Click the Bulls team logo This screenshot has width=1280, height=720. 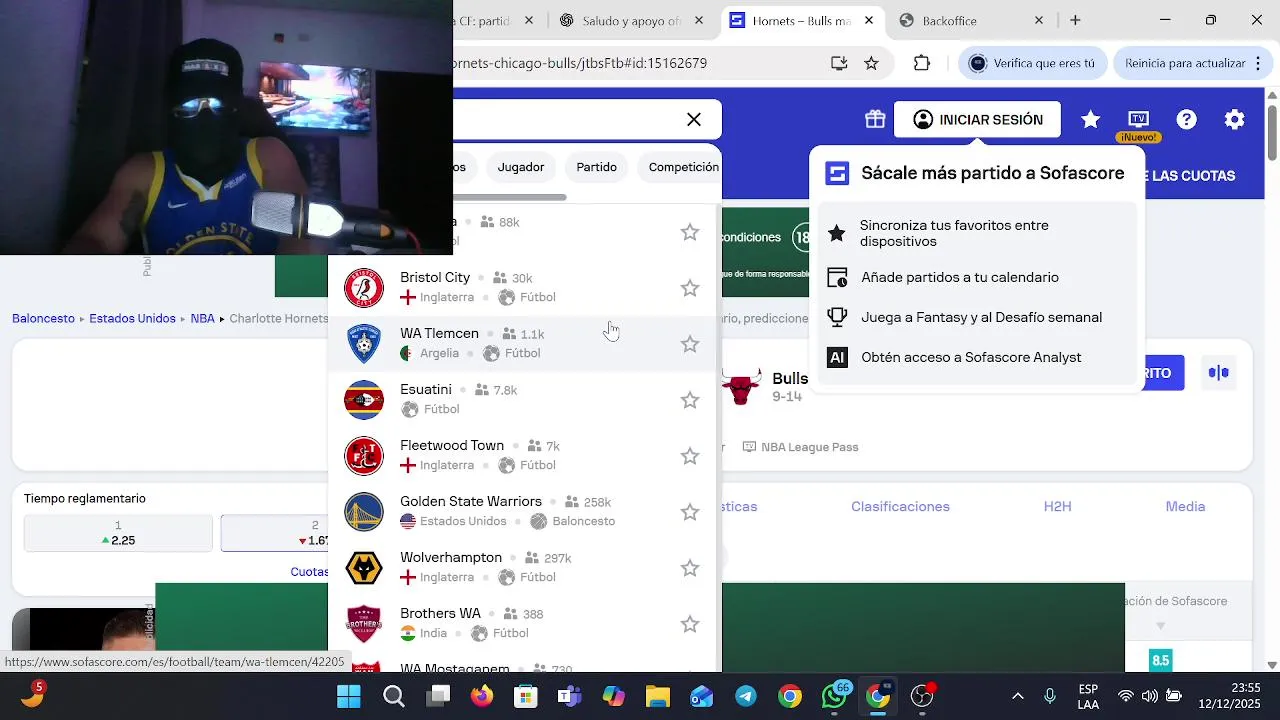(741, 387)
